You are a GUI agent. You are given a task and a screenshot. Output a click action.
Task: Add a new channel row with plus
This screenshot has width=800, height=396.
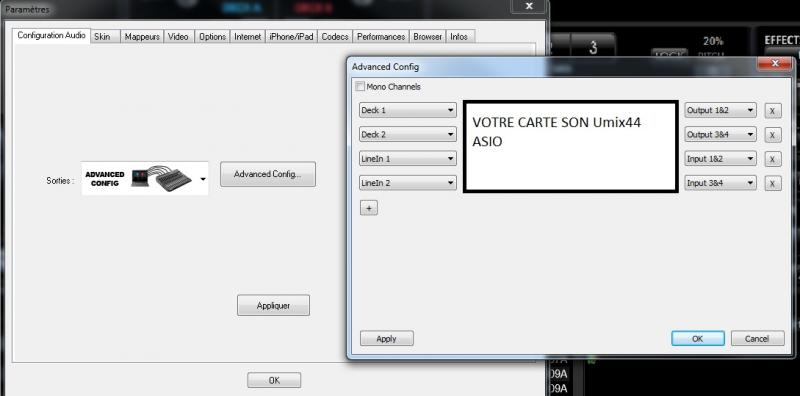pyautogui.click(x=369, y=208)
